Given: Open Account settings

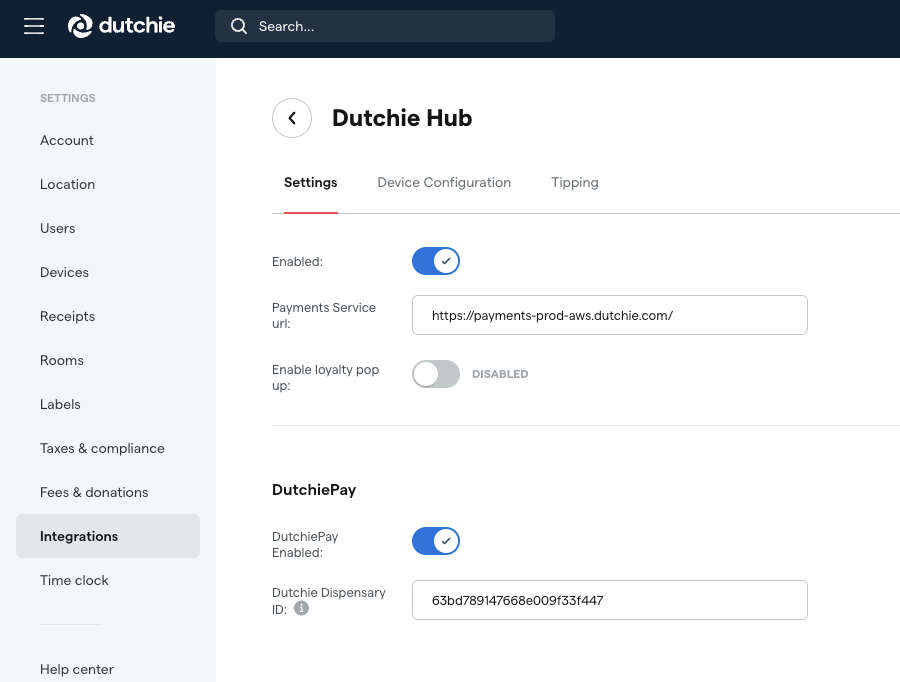Looking at the screenshot, I should [67, 141].
